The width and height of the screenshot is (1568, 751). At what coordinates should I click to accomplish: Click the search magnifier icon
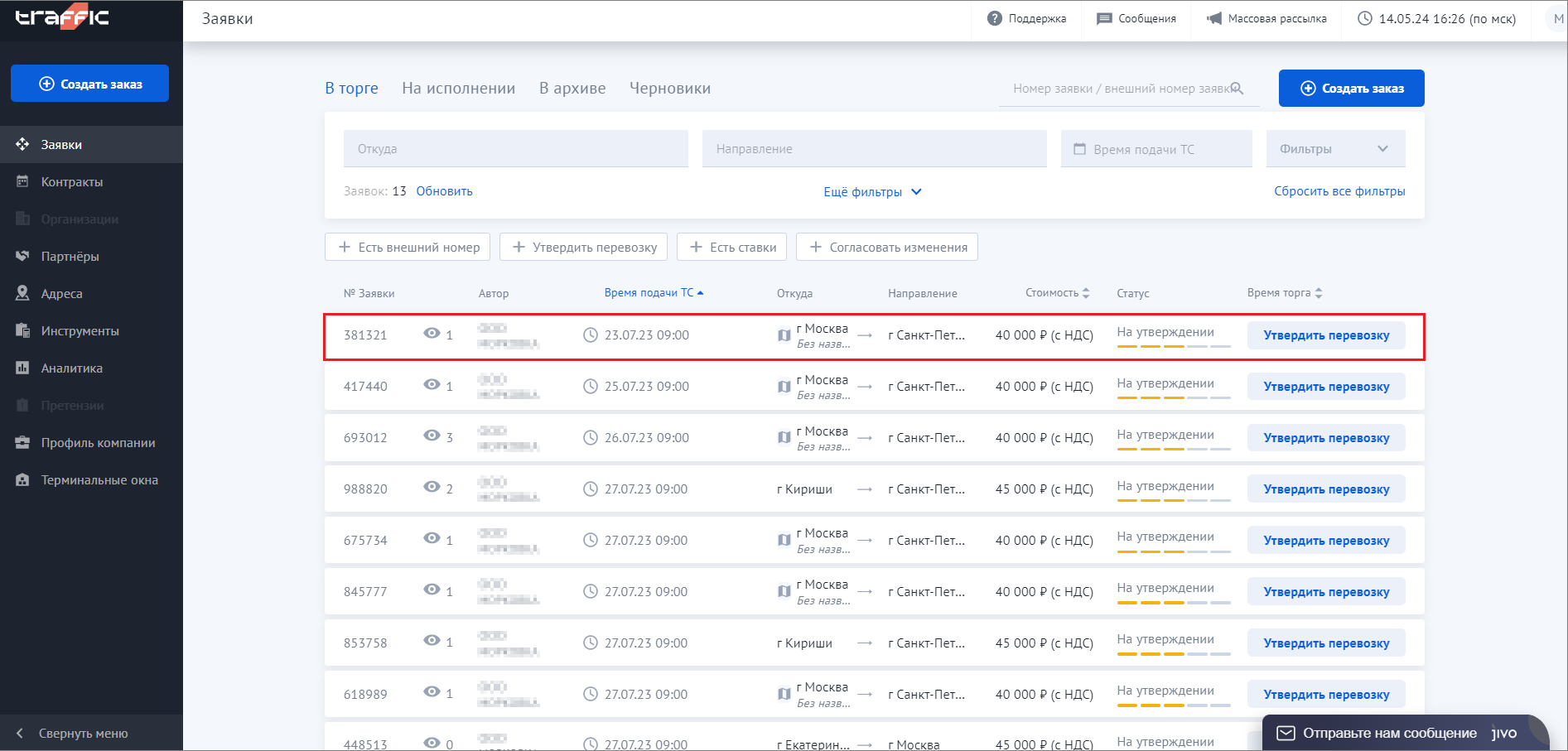(1237, 89)
